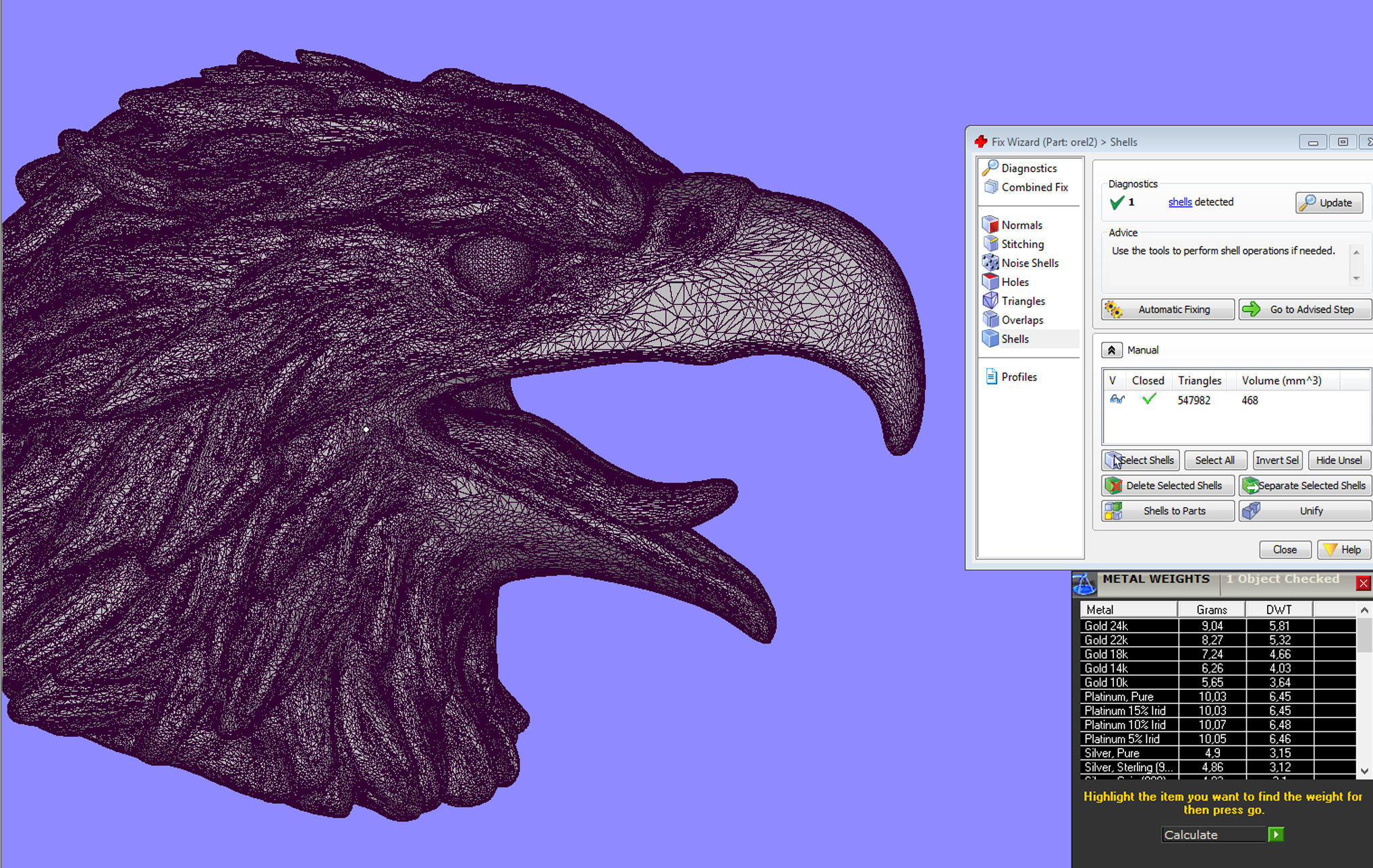This screenshot has height=868, width=1373.
Task: Open the Overlaps step
Action: coord(1021,320)
